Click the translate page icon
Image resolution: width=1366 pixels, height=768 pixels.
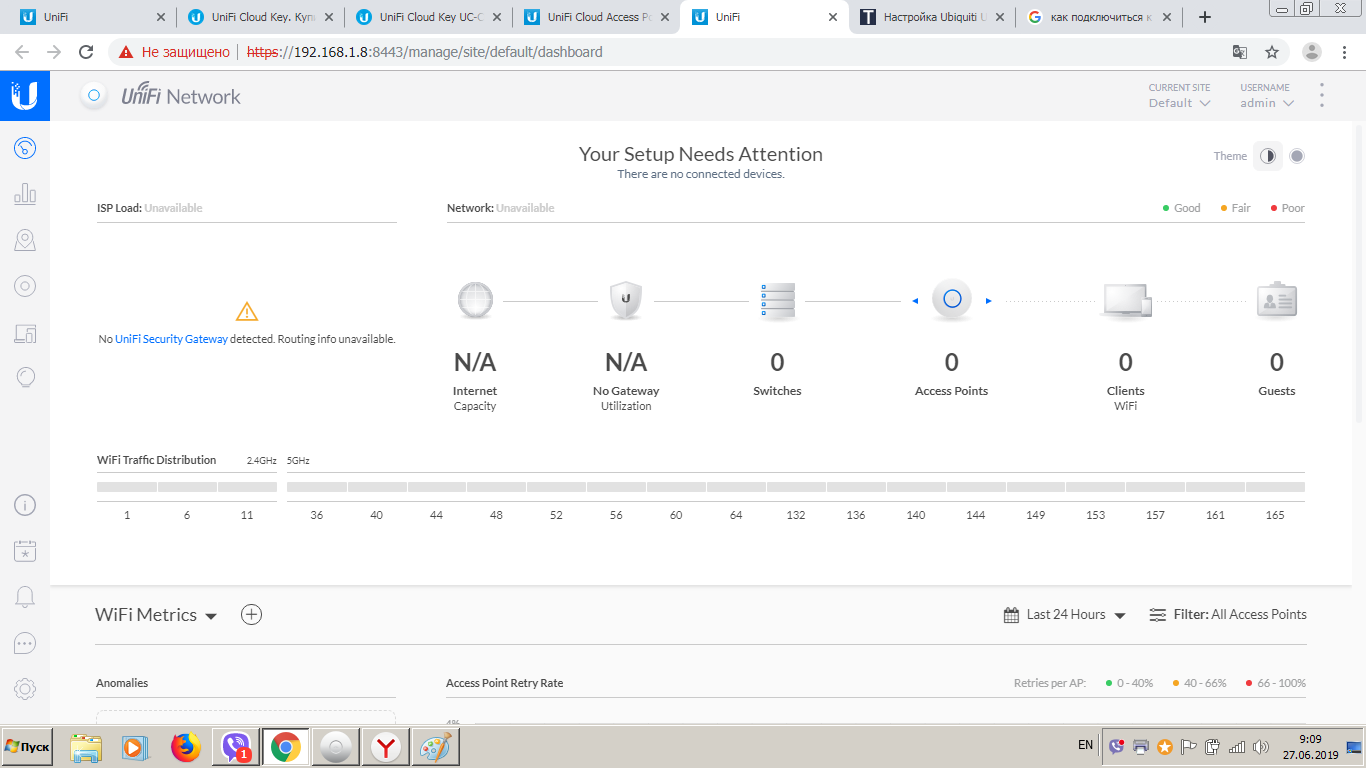[x=1240, y=52]
